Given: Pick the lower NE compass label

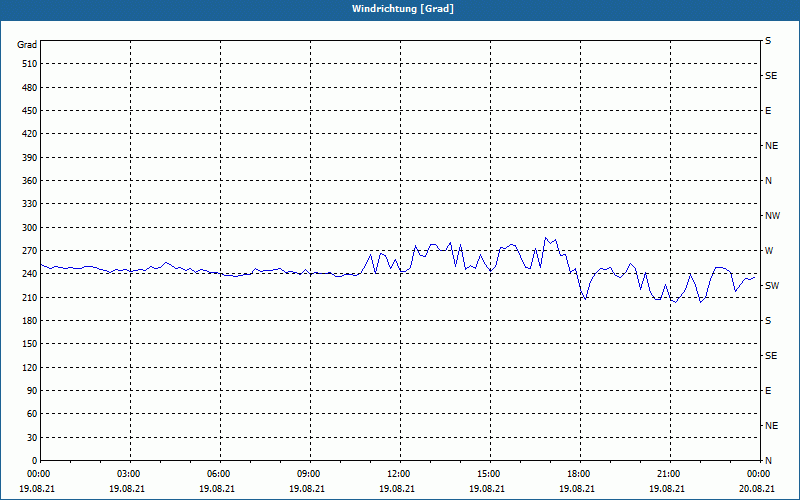Looking at the screenshot, I should pyautogui.click(x=771, y=426).
